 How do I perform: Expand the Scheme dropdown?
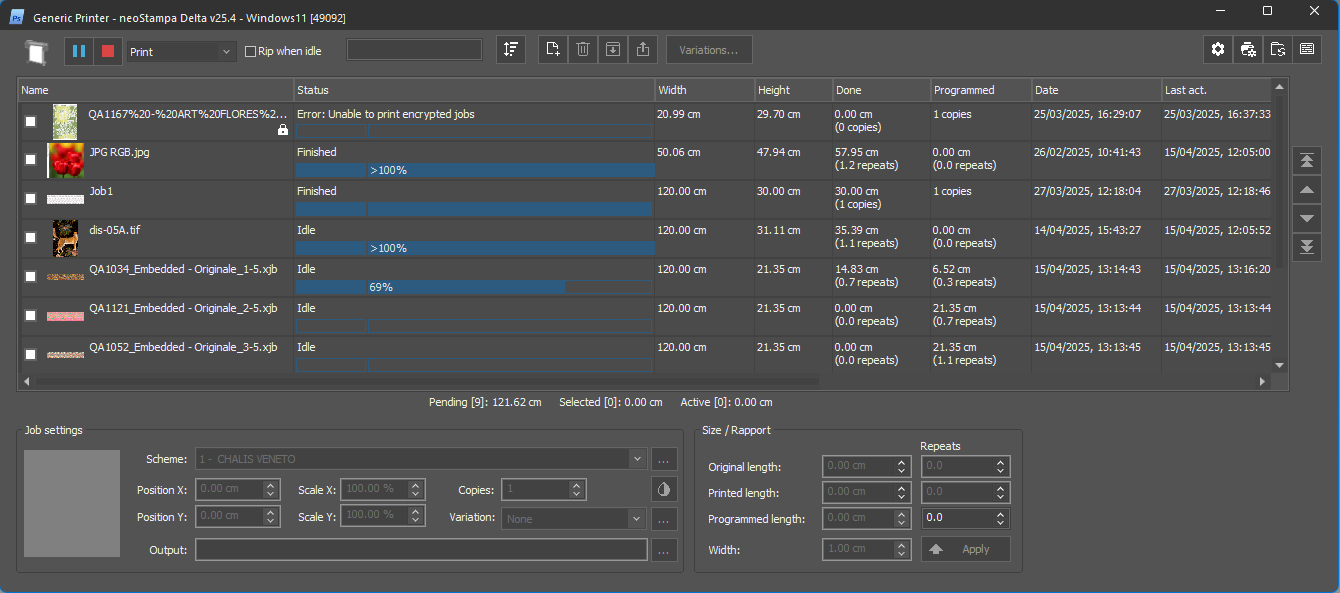(638, 459)
